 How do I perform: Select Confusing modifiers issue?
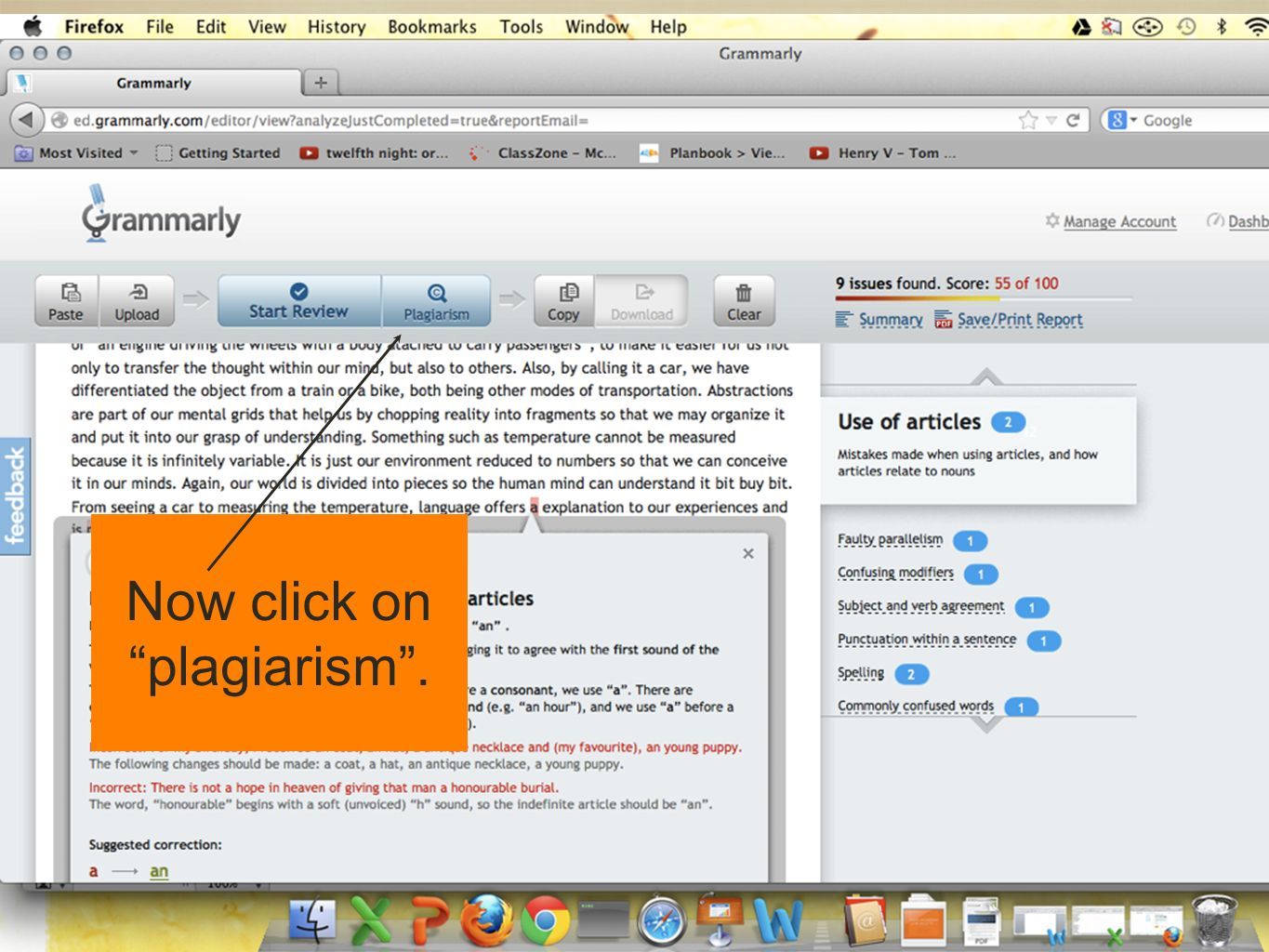895,573
